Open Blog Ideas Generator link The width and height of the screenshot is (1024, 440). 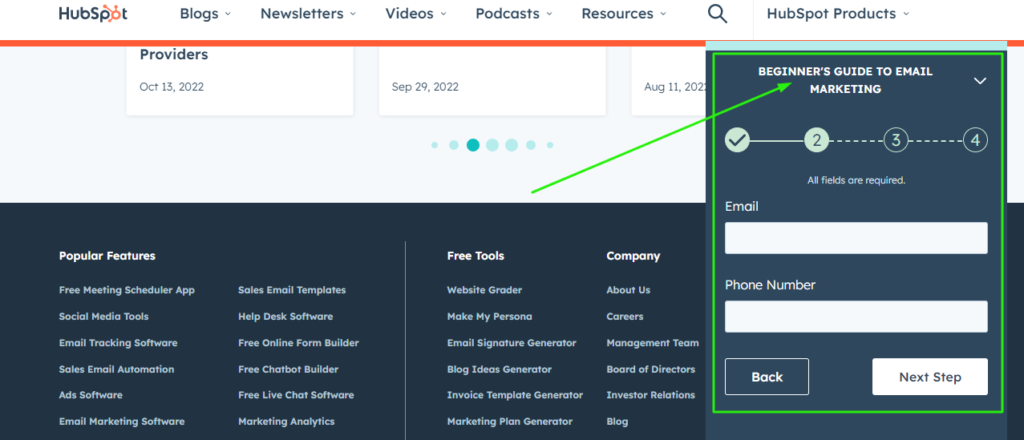(500, 369)
